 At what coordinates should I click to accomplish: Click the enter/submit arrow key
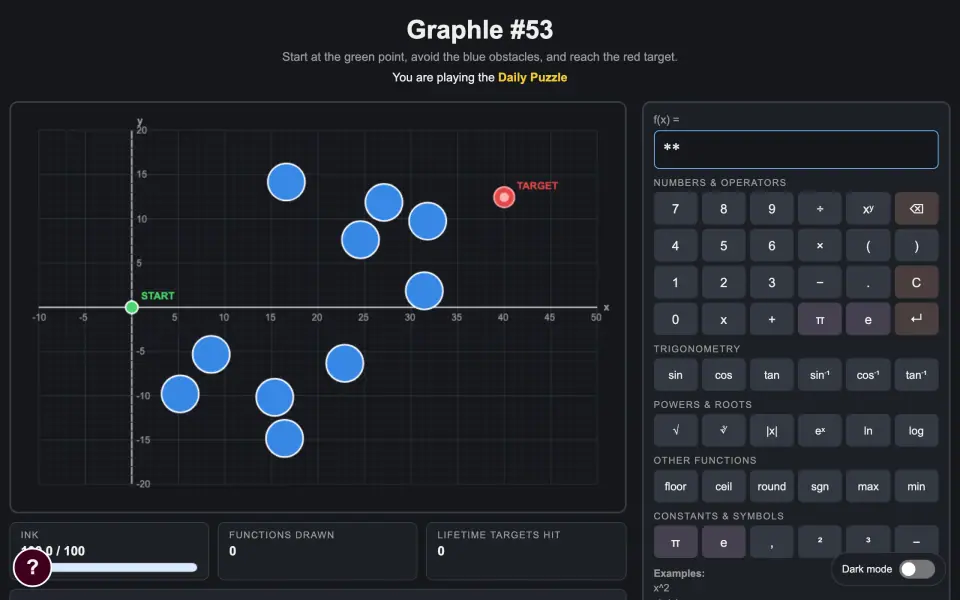[916, 319]
